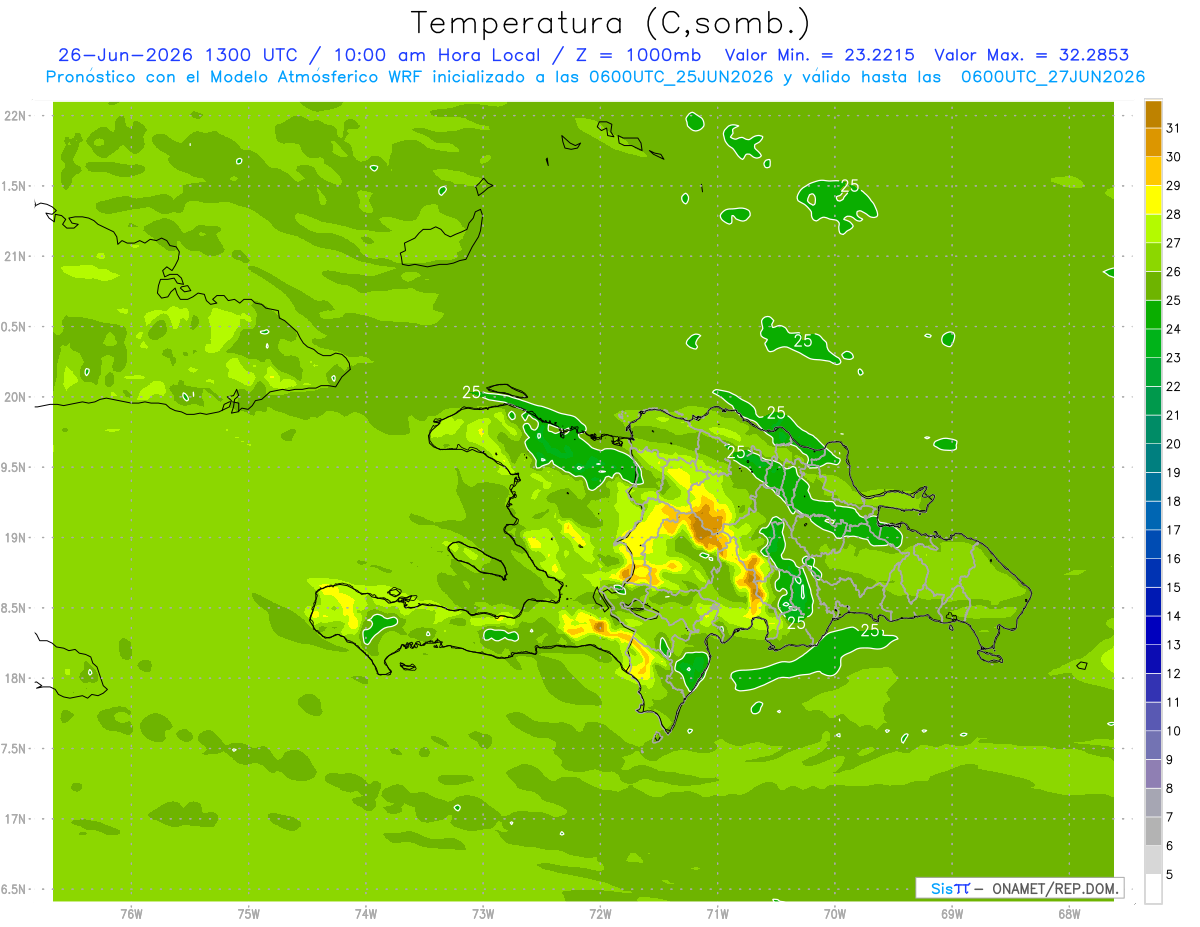1200x927 pixels.
Task: Pick the legend swatch between 26 and 27
Action: pos(1153,257)
